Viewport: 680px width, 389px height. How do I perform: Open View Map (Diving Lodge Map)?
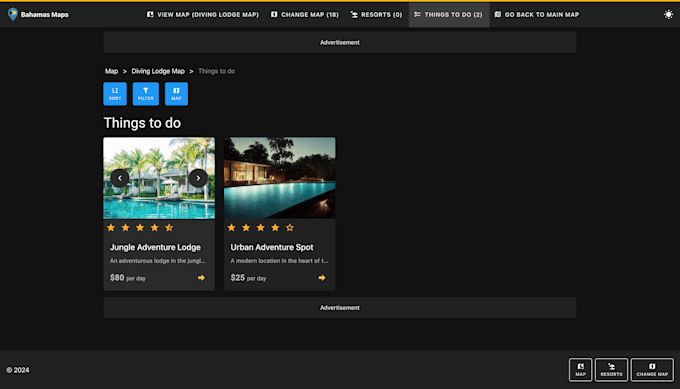(203, 15)
